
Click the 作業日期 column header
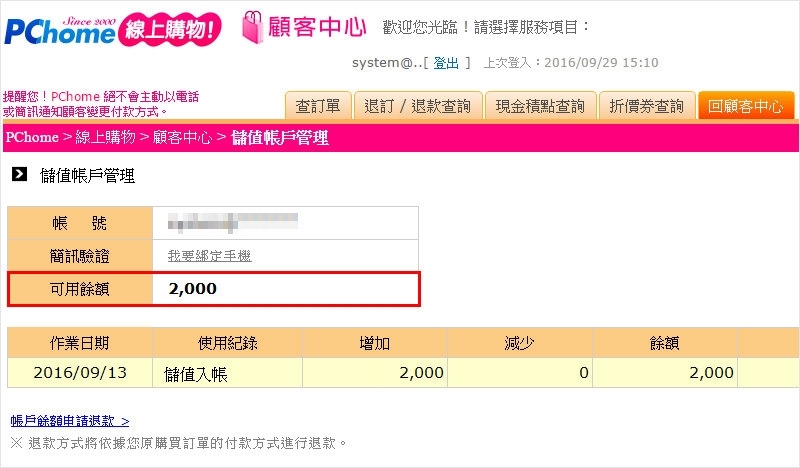point(80,343)
